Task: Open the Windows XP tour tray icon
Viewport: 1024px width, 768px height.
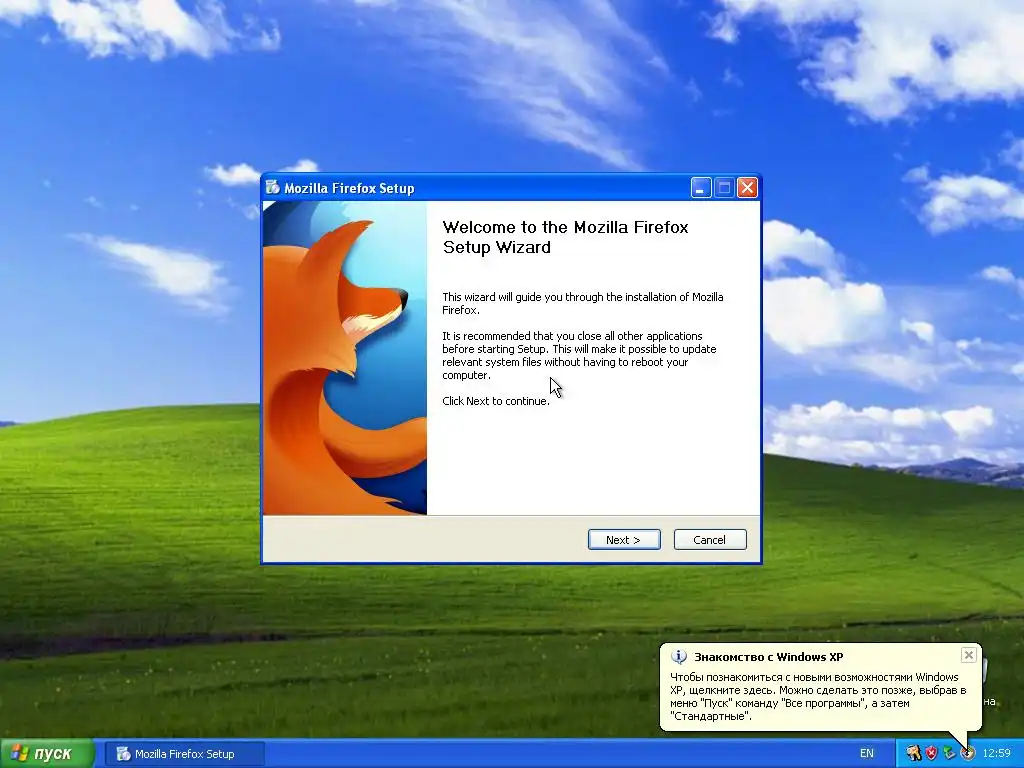Action: click(x=968, y=754)
